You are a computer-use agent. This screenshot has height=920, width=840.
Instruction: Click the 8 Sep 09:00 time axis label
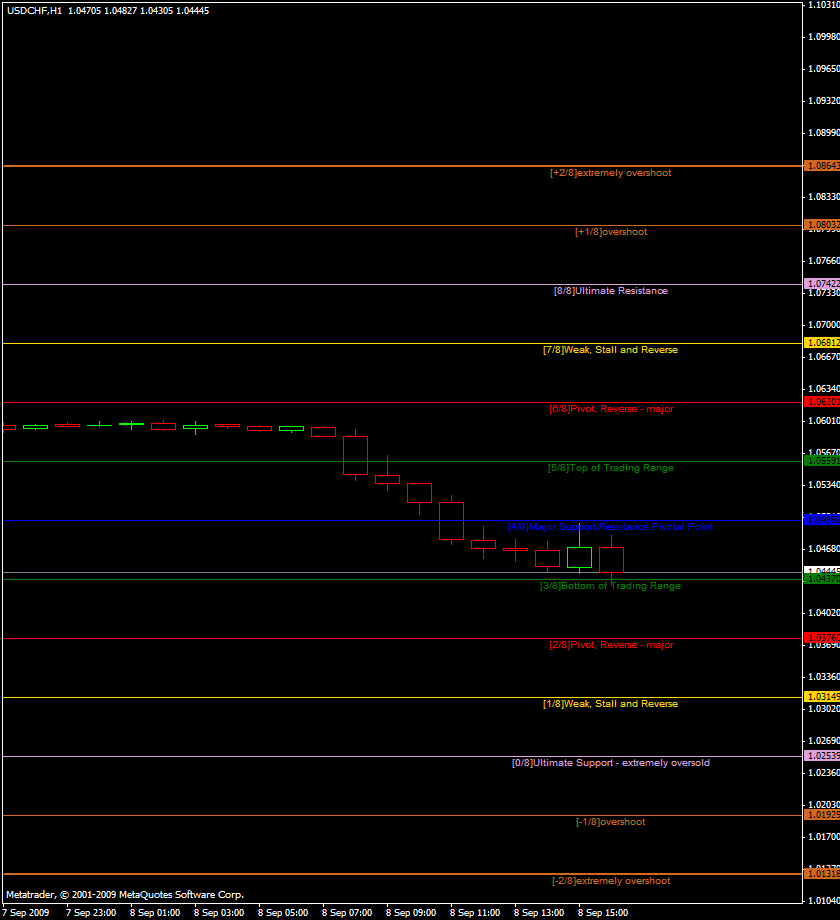(x=411, y=913)
